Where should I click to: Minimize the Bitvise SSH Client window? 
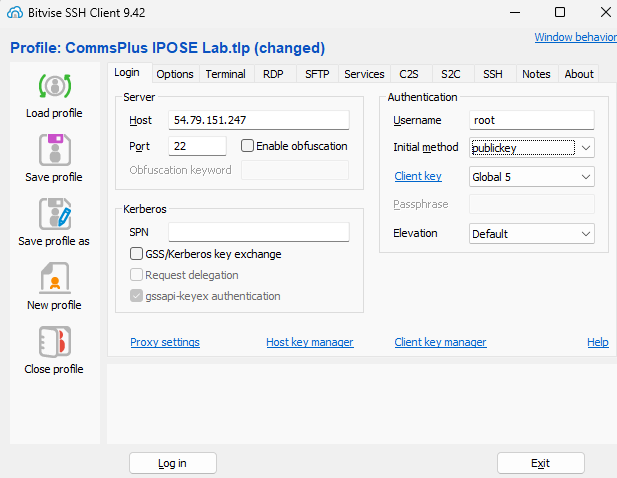515,13
